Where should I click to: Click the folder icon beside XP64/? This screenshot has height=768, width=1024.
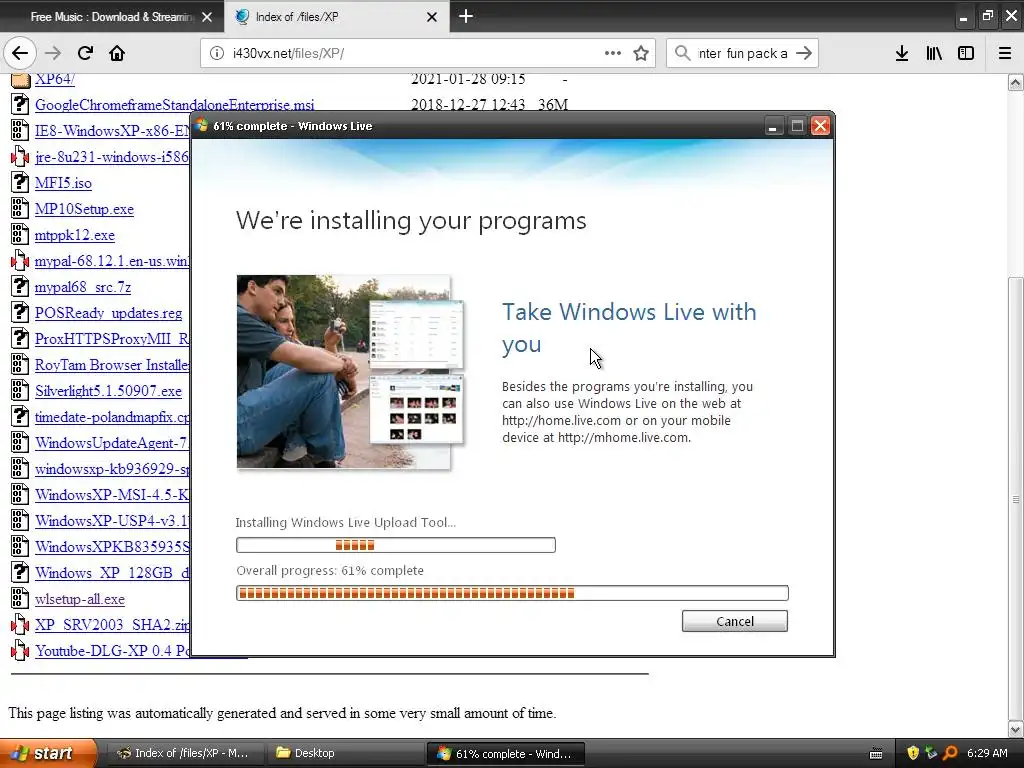pos(20,80)
